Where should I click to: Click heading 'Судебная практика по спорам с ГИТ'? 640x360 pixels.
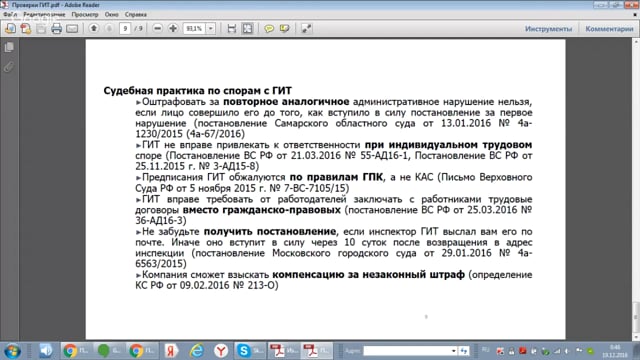tap(198, 91)
